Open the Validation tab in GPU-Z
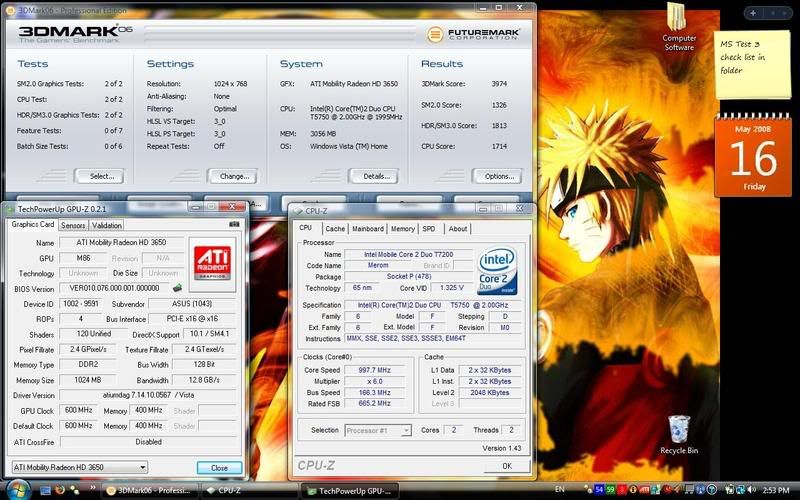The image size is (800, 500). click(x=107, y=225)
